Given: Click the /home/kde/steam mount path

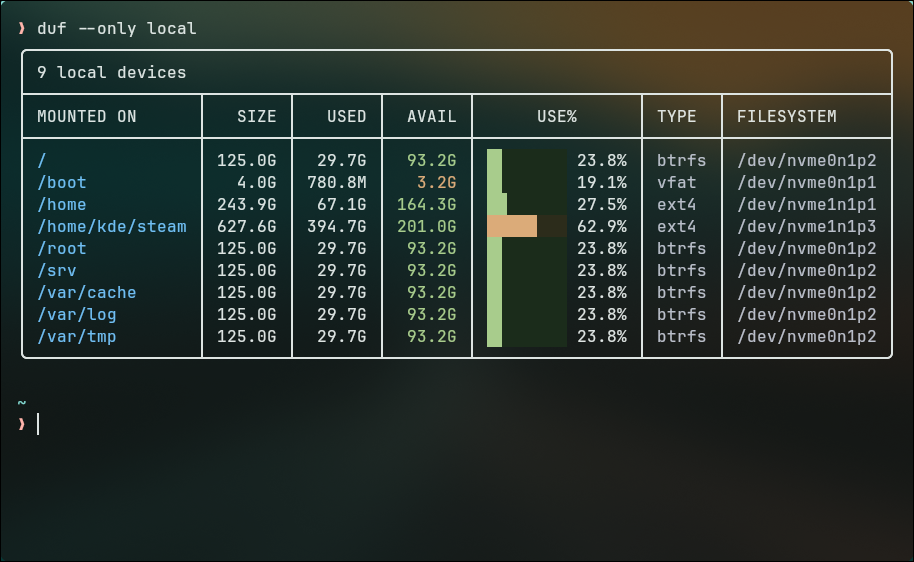Looking at the screenshot, I should click(112, 226).
